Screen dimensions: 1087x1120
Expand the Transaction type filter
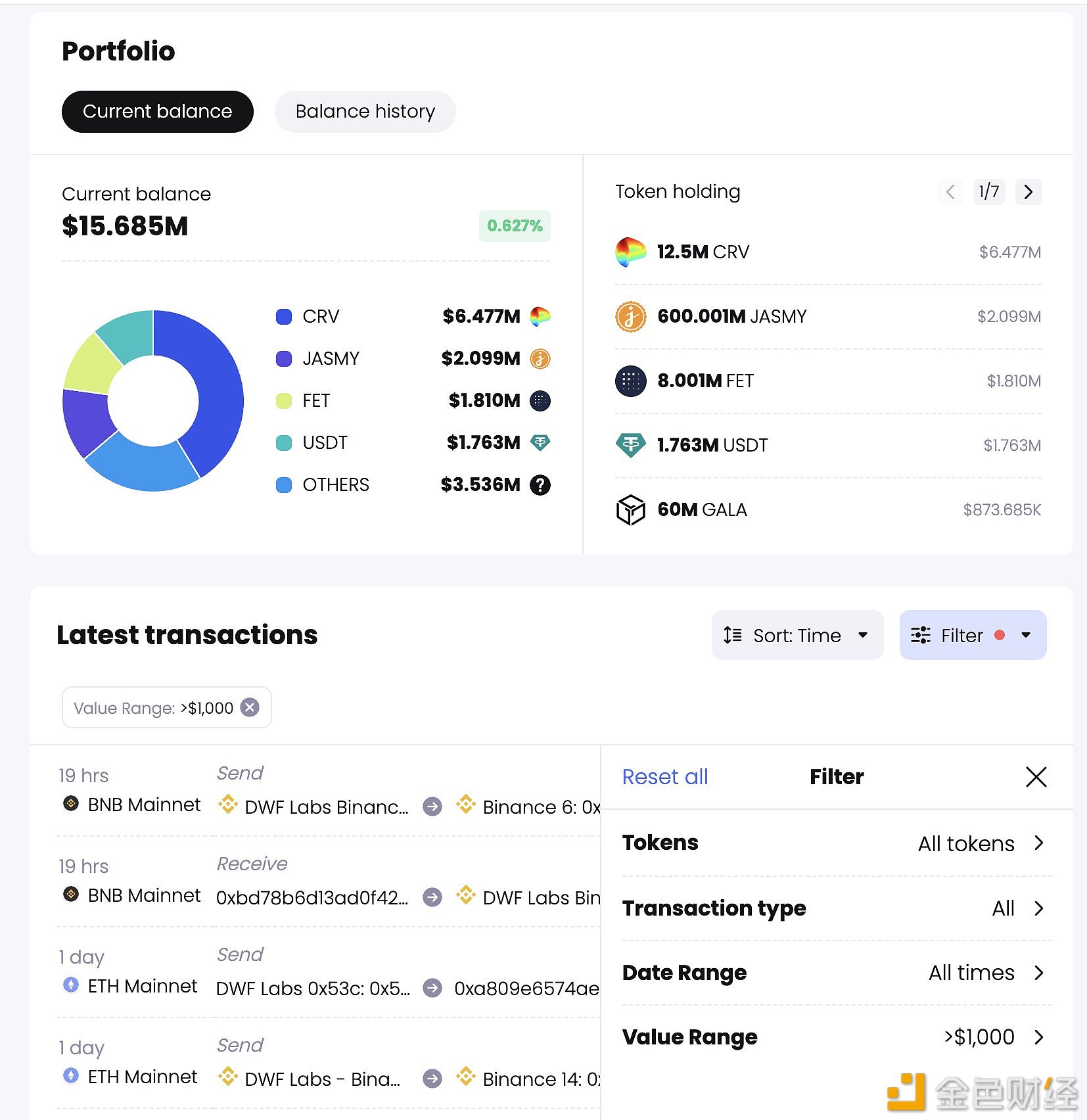point(836,908)
